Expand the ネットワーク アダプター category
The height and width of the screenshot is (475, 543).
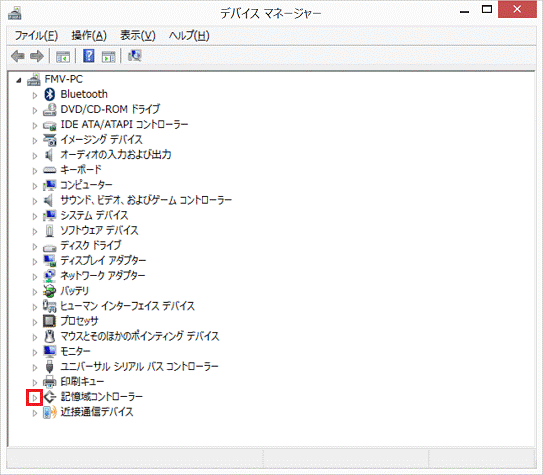(x=35, y=277)
